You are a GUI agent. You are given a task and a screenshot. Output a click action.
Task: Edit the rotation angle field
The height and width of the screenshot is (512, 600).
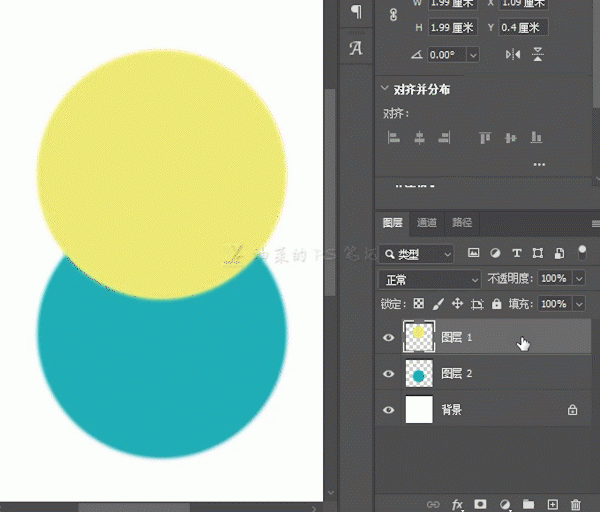tap(447, 55)
